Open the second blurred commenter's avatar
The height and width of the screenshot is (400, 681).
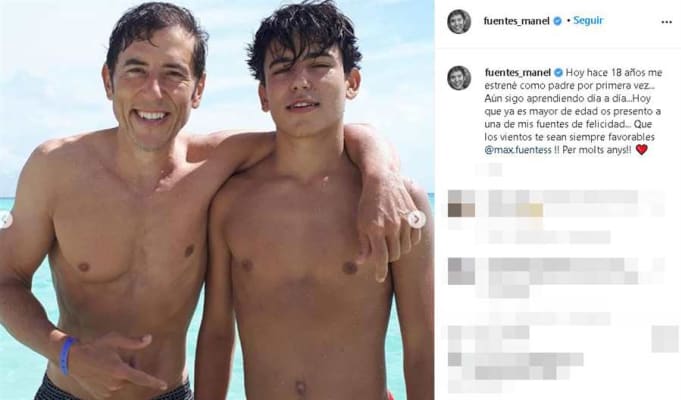point(461,271)
